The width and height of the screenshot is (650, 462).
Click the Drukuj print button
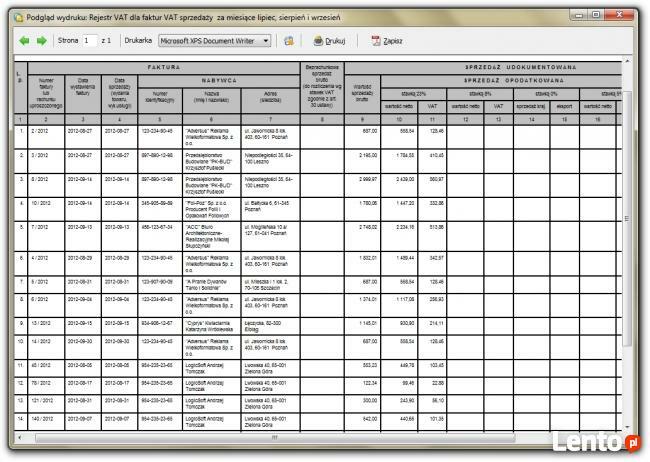point(329,41)
